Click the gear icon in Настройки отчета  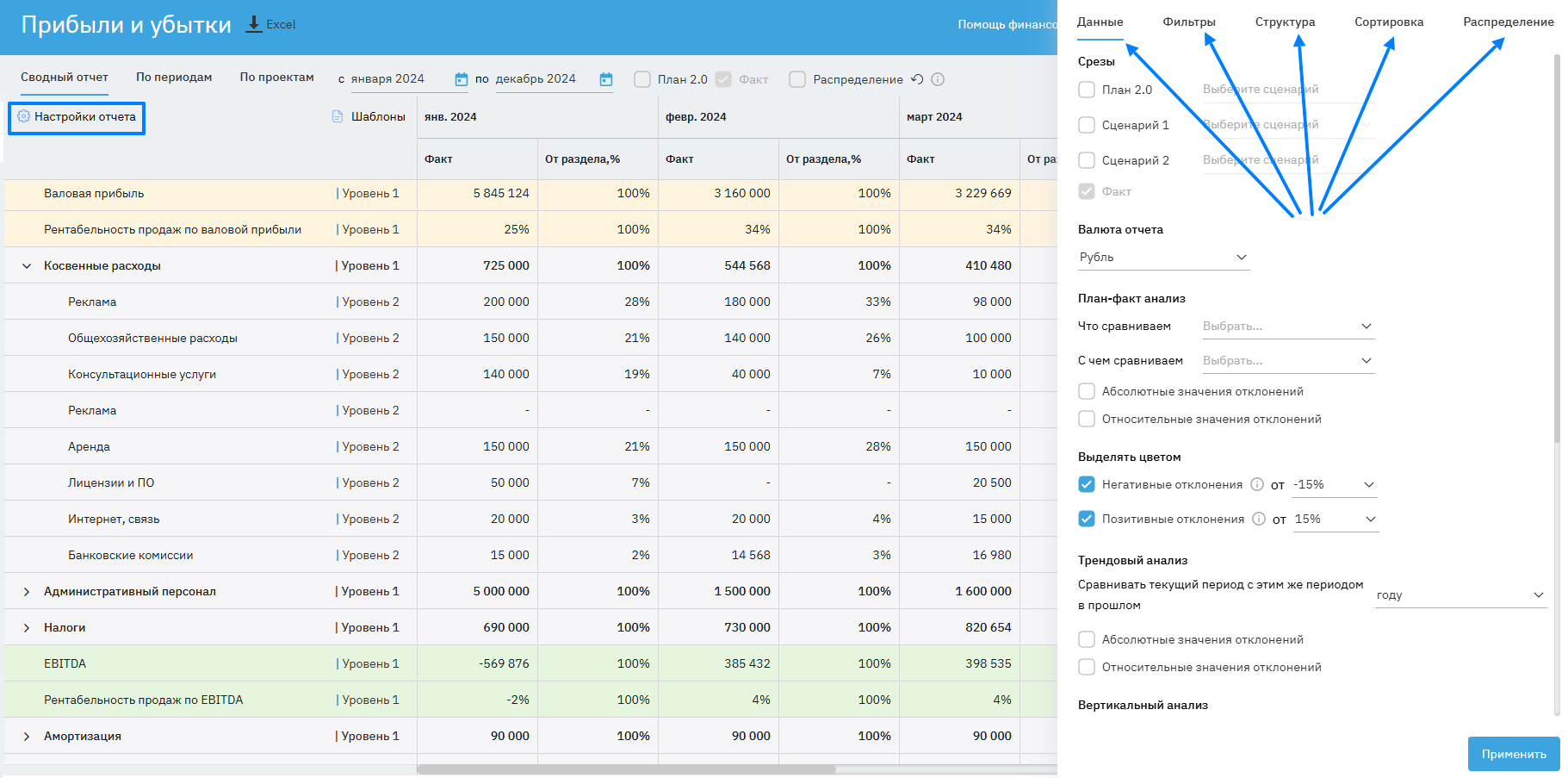point(23,116)
